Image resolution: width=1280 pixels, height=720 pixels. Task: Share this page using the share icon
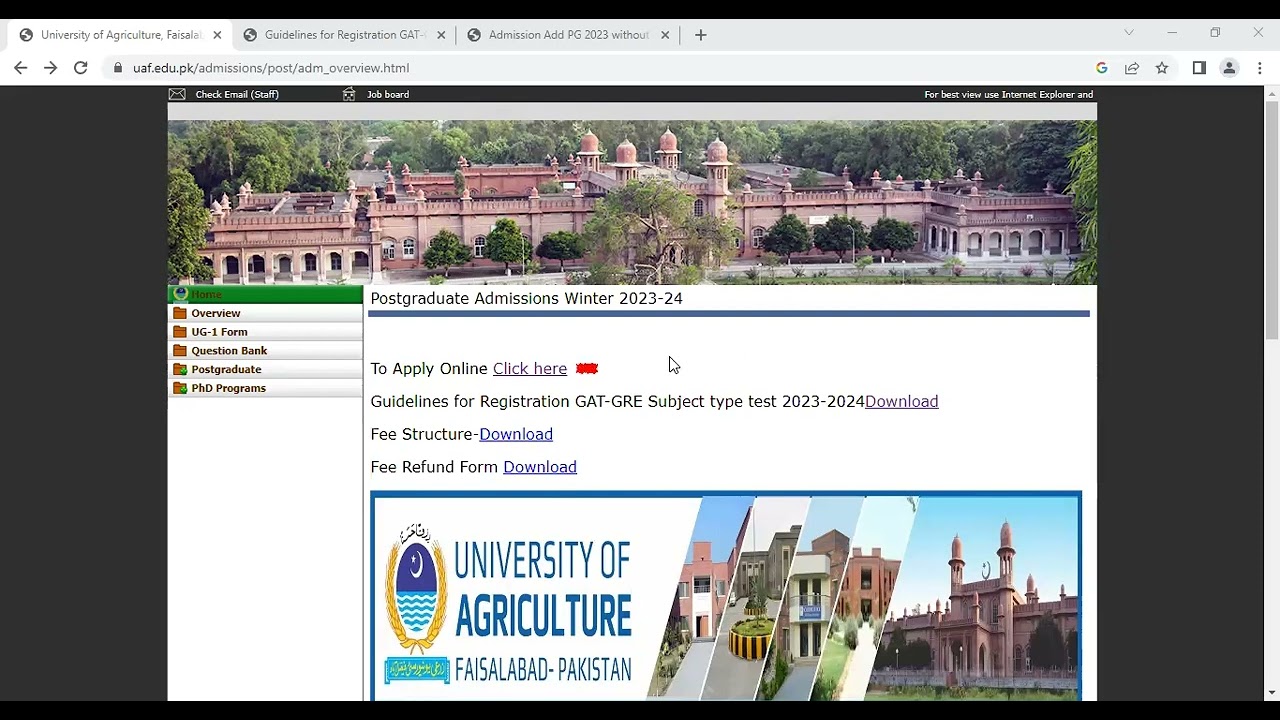(1132, 68)
